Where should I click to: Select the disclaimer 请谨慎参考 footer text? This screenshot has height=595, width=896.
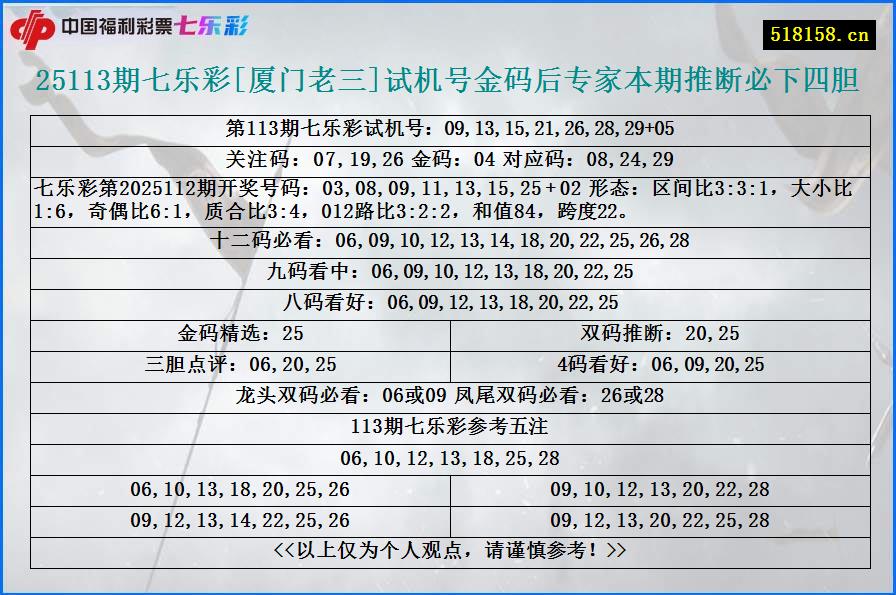[x=448, y=551]
